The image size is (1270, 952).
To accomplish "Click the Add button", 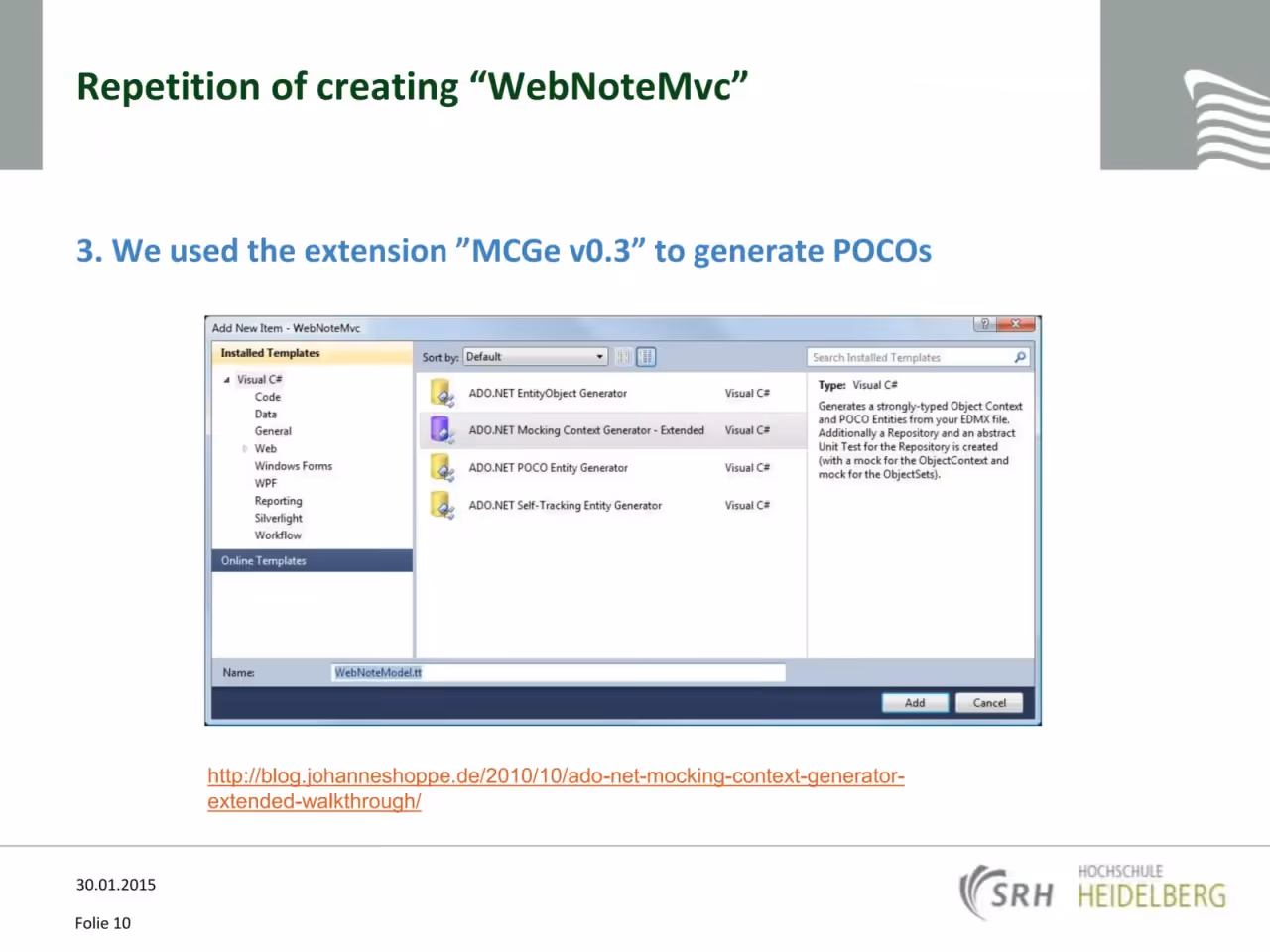I will coord(915,703).
